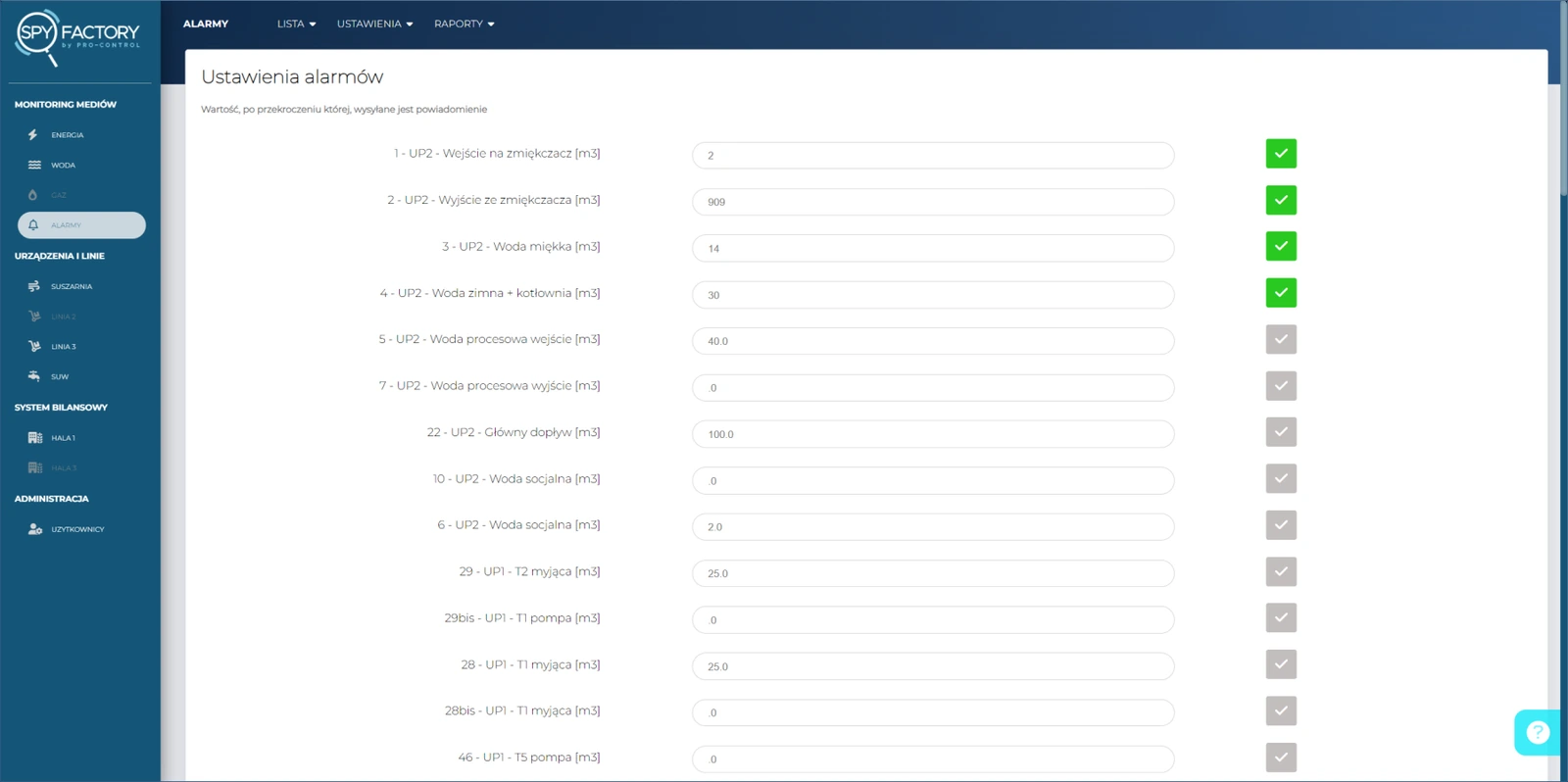Image resolution: width=1568 pixels, height=782 pixels.
Task: Enable the gray checkmark for Główny dopływ
Action: (1280, 432)
